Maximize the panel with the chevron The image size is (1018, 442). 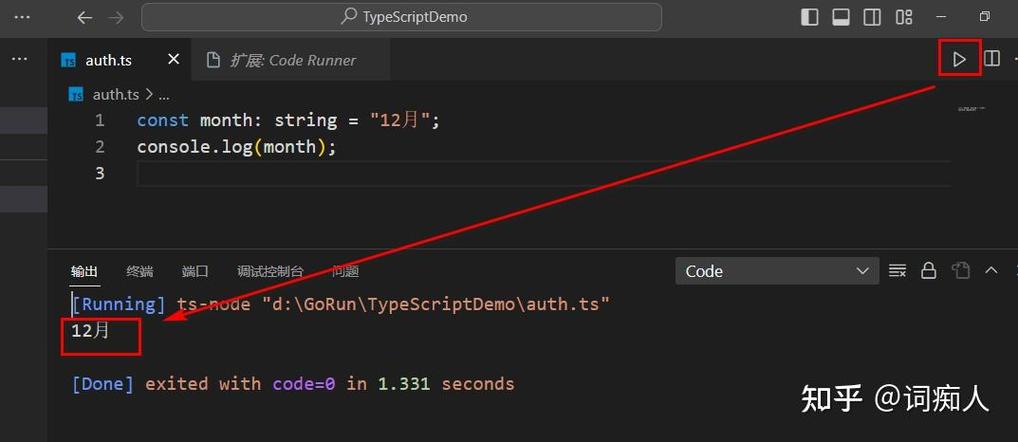click(x=991, y=270)
